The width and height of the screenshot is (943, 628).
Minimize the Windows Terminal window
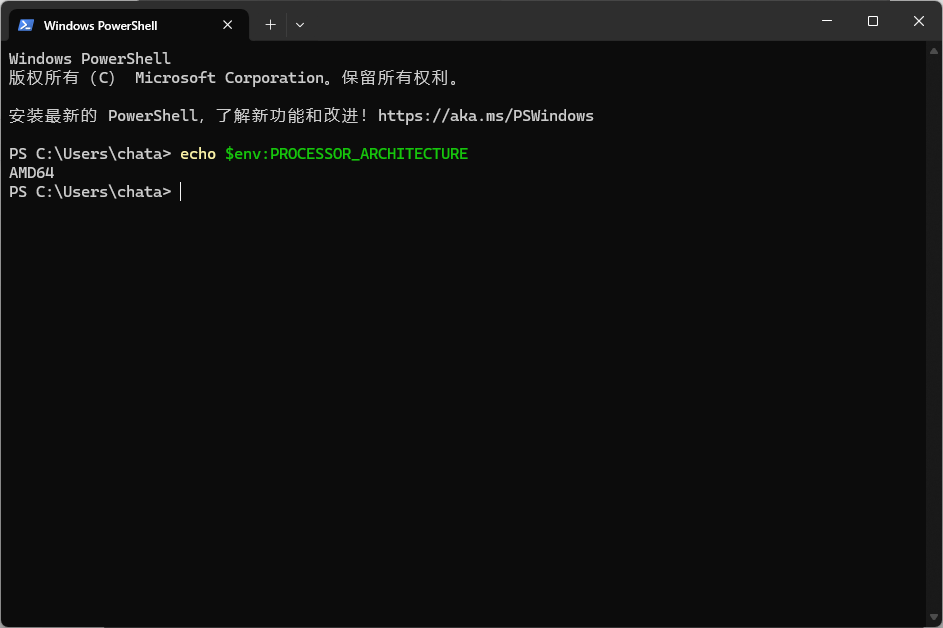pos(826,20)
